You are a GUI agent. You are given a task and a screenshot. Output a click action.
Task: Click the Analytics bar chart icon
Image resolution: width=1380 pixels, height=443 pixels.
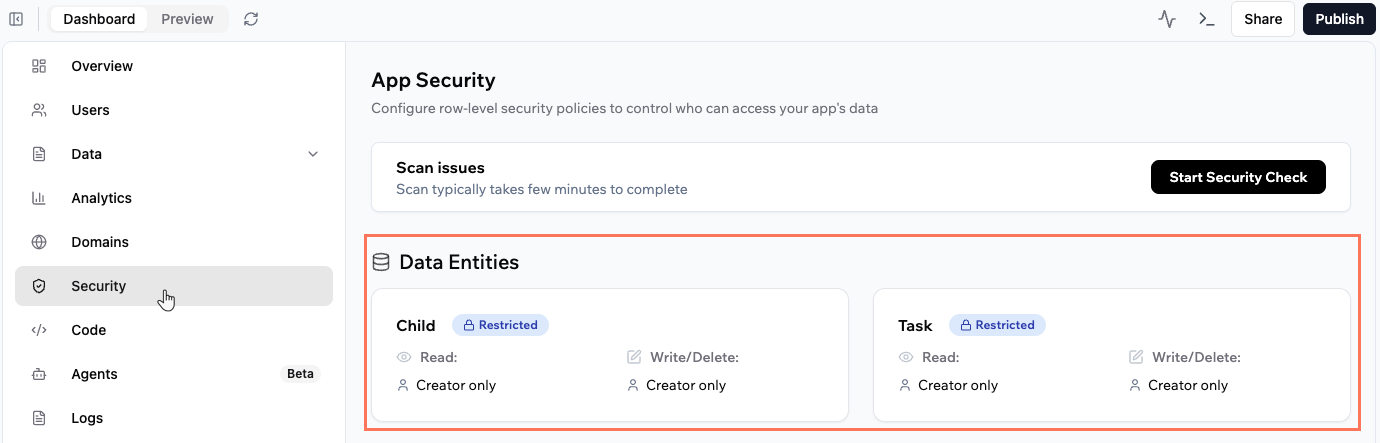click(x=39, y=198)
